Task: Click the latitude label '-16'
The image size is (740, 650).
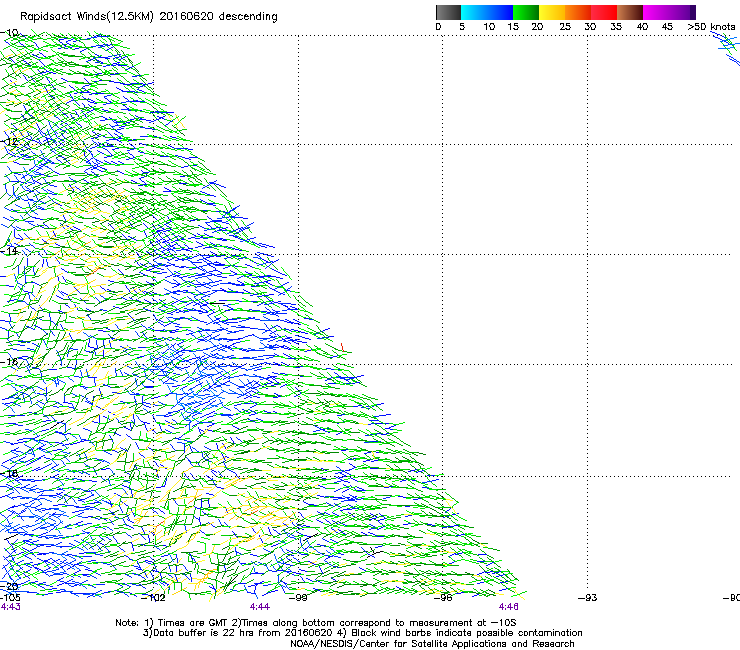Action: 9,362
